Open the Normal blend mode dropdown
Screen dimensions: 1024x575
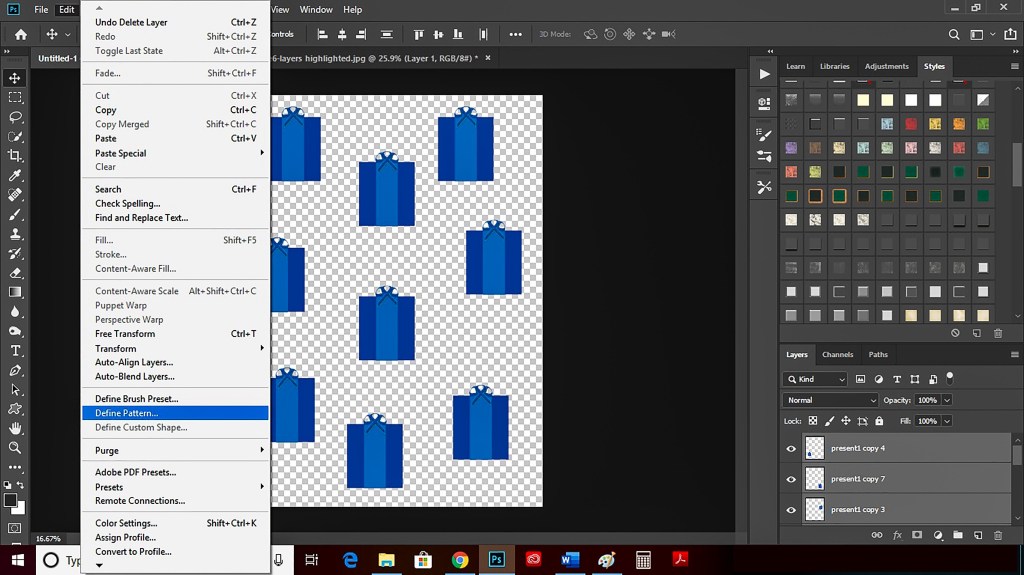point(830,400)
